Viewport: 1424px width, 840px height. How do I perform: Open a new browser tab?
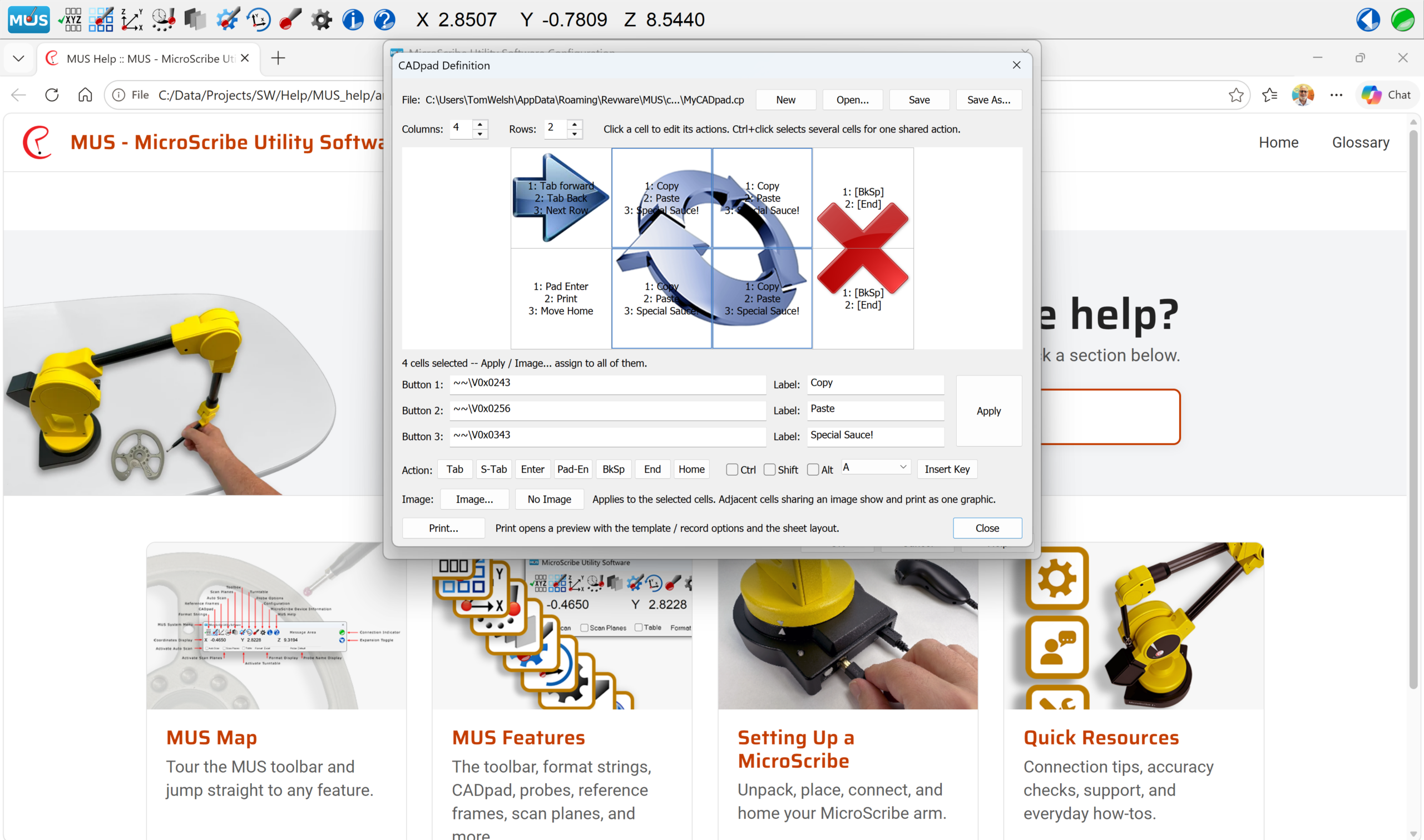[x=278, y=58]
